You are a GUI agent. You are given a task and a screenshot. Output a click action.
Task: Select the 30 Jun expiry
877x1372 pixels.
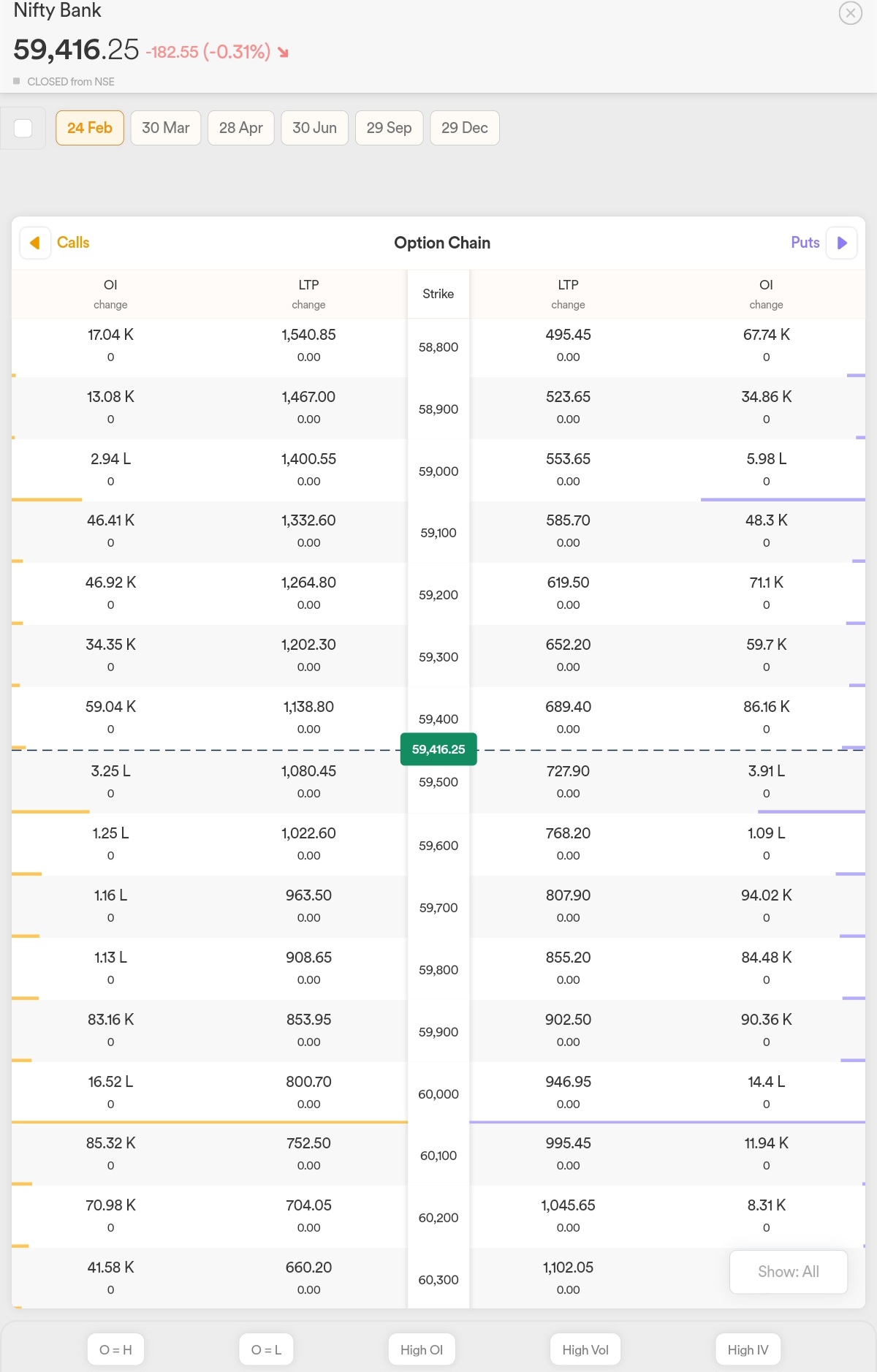314,128
